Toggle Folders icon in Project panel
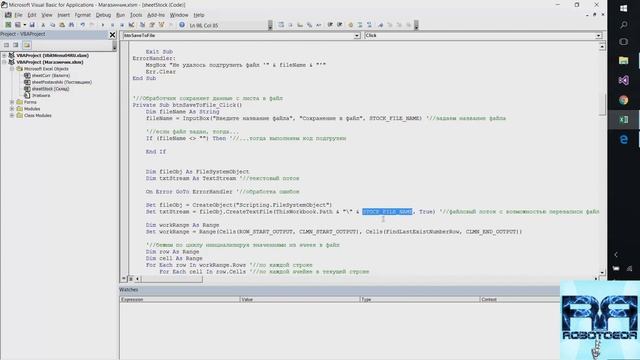The height and width of the screenshot is (360, 640). pyautogui.click(x=27, y=45)
